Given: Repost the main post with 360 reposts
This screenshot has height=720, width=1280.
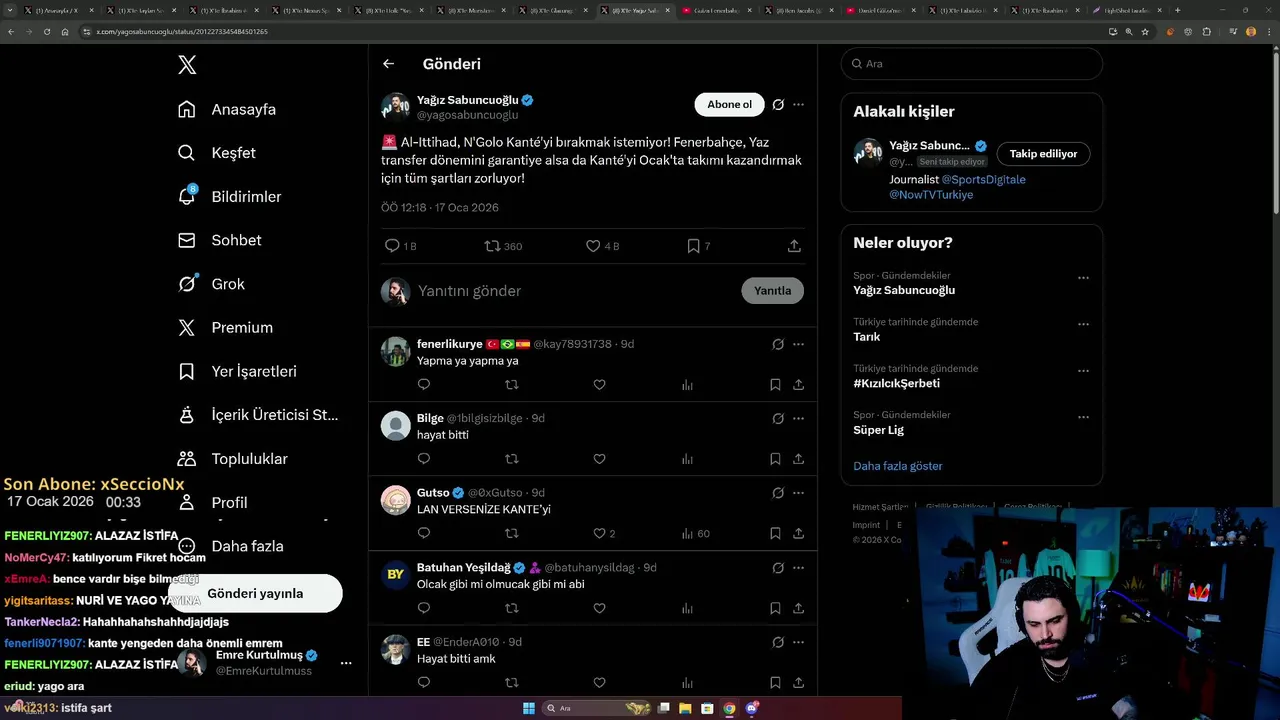Looking at the screenshot, I should pyautogui.click(x=492, y=246).
